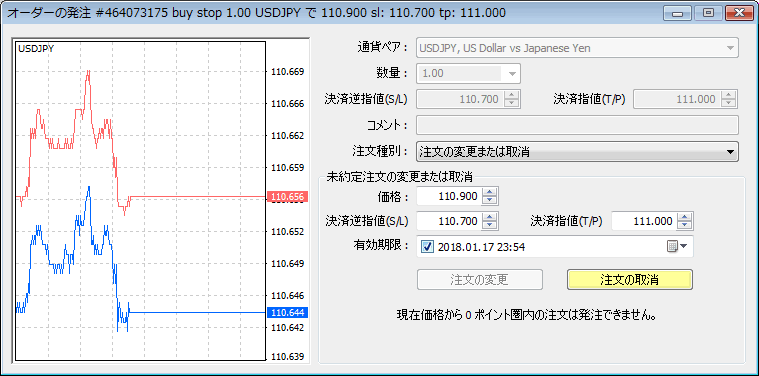Increase the take profit 111.000 value in modify section
This screenshot has height=376, width=759.
tap(685, 218)
